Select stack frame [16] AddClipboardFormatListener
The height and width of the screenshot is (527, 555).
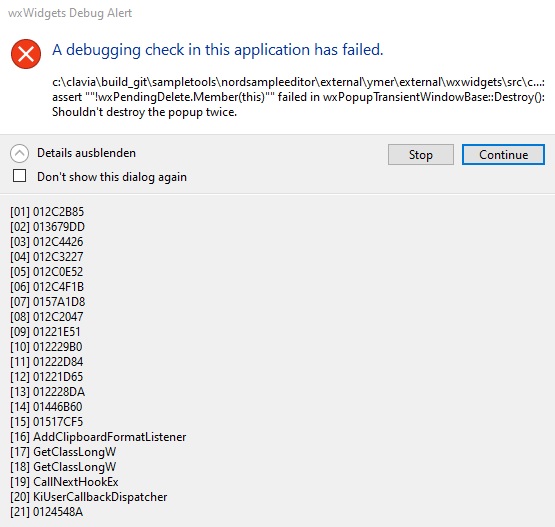[98, 437]
